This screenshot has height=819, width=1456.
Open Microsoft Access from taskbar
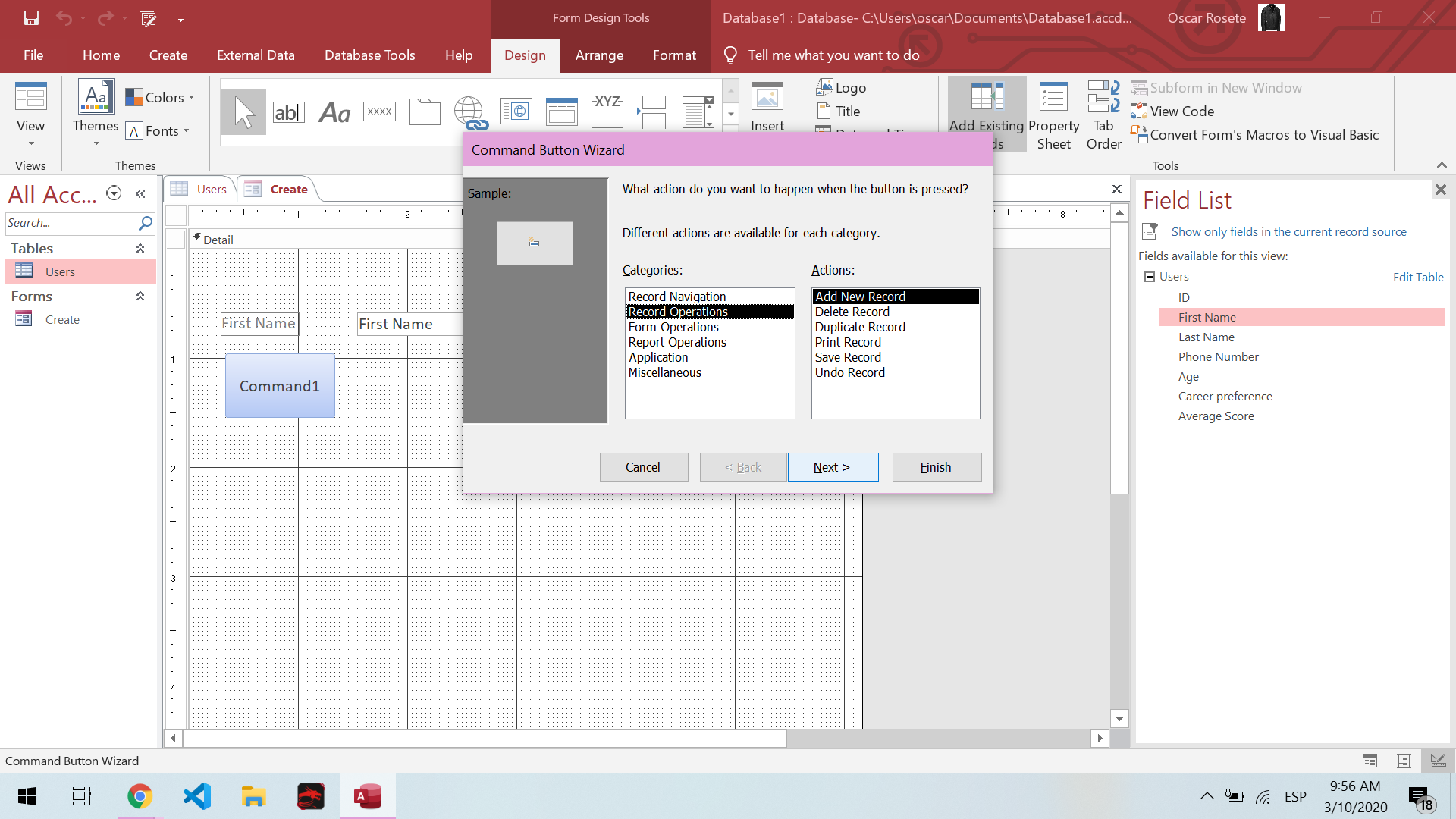368,796
